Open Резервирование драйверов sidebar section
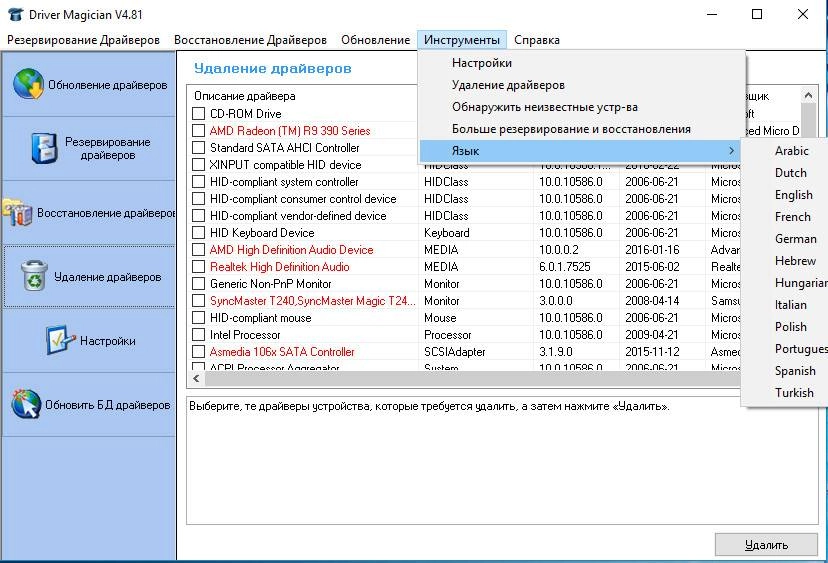This screenshot has width=828, height=563. (89, 148)
